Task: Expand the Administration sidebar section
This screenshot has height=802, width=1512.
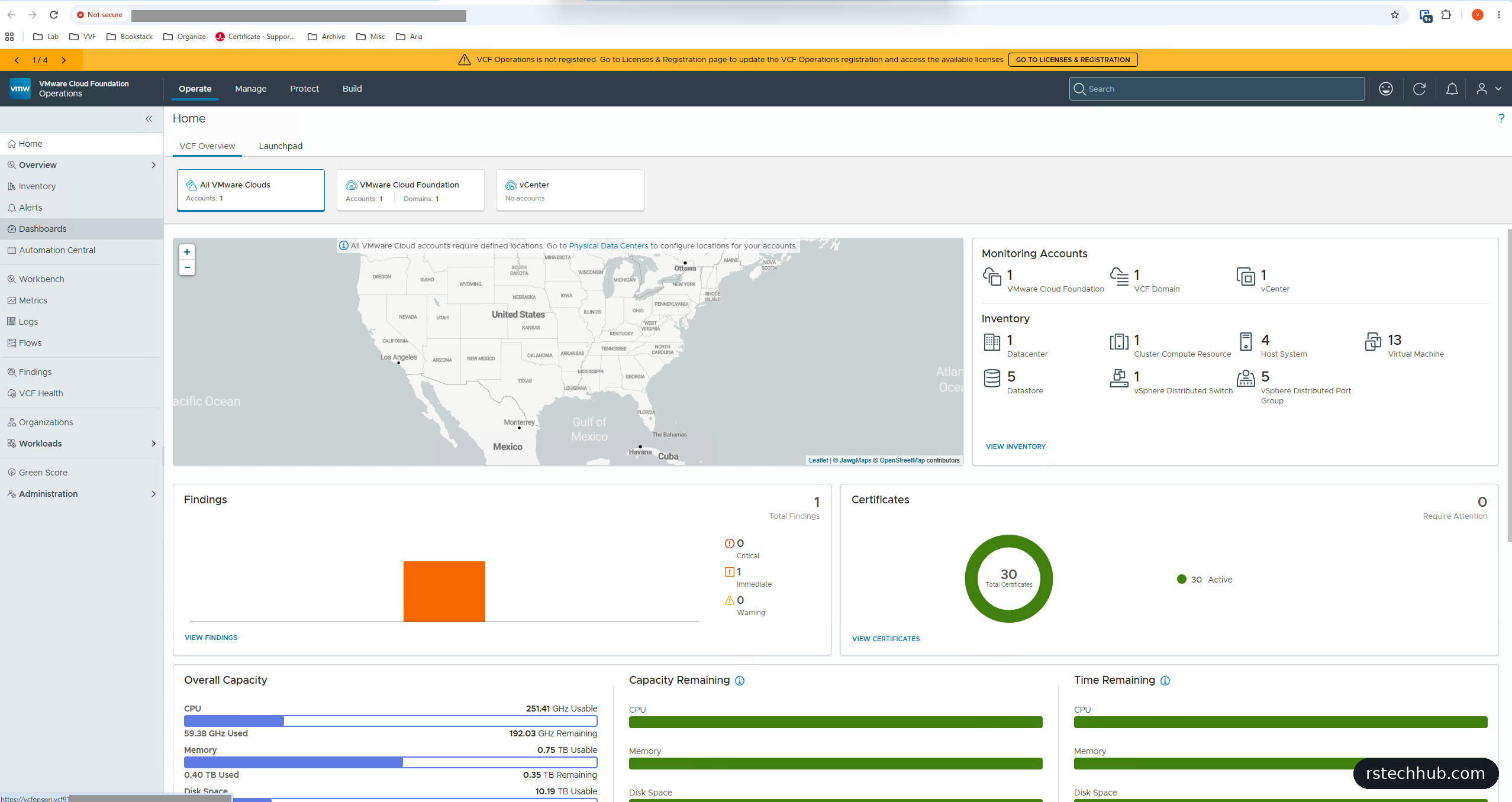Action: pos(153,494)
